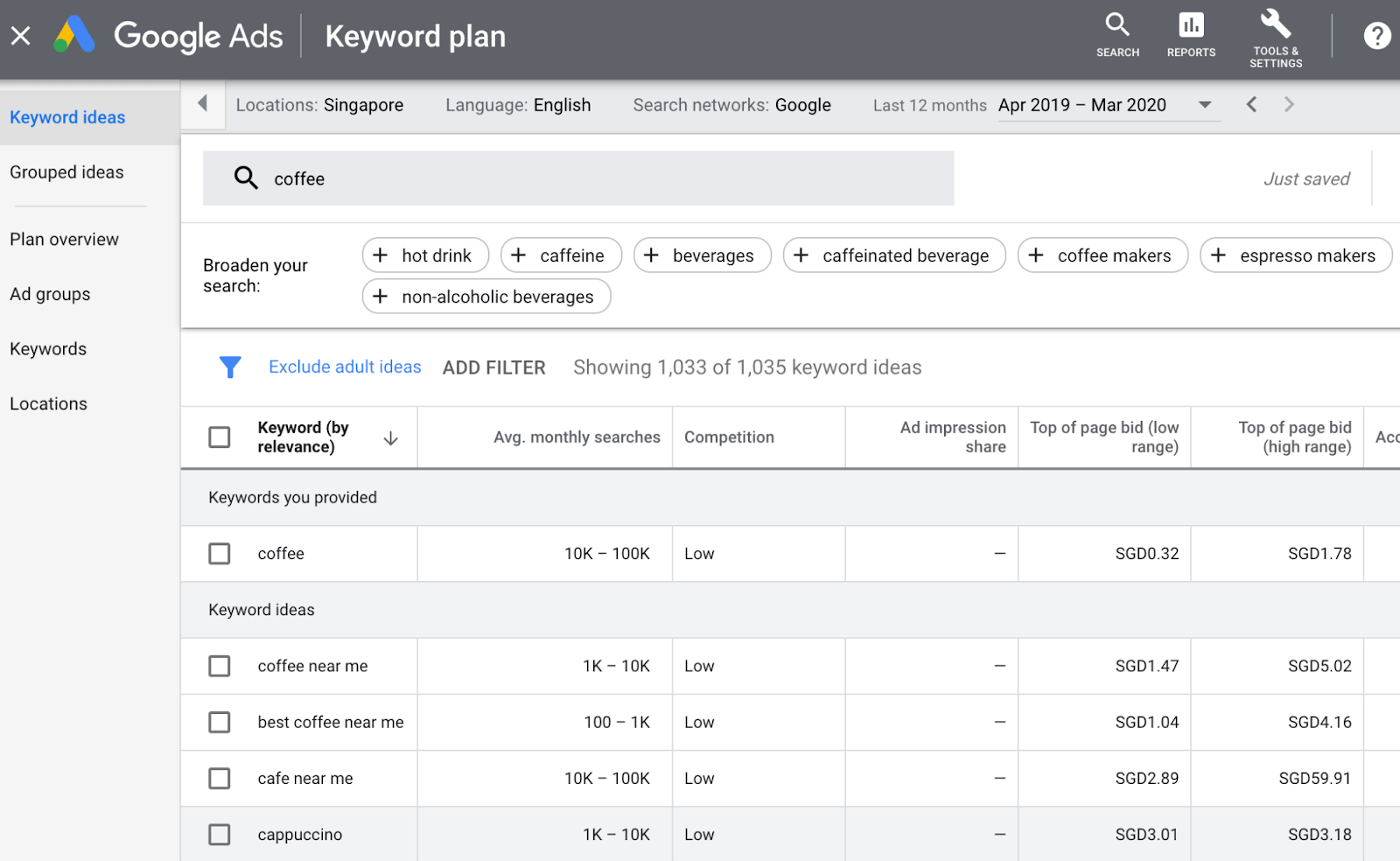
Task: Click the previous date range chevron
Action: [x=1251, y=104]
